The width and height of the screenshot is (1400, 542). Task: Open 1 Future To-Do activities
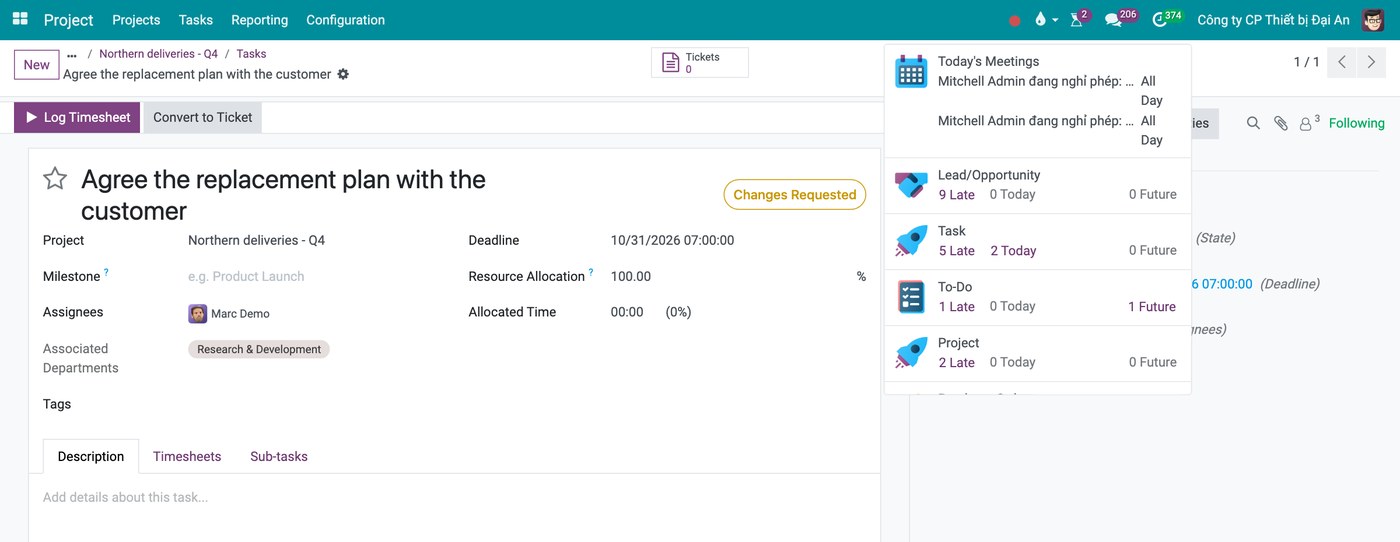pos(1152,307)
